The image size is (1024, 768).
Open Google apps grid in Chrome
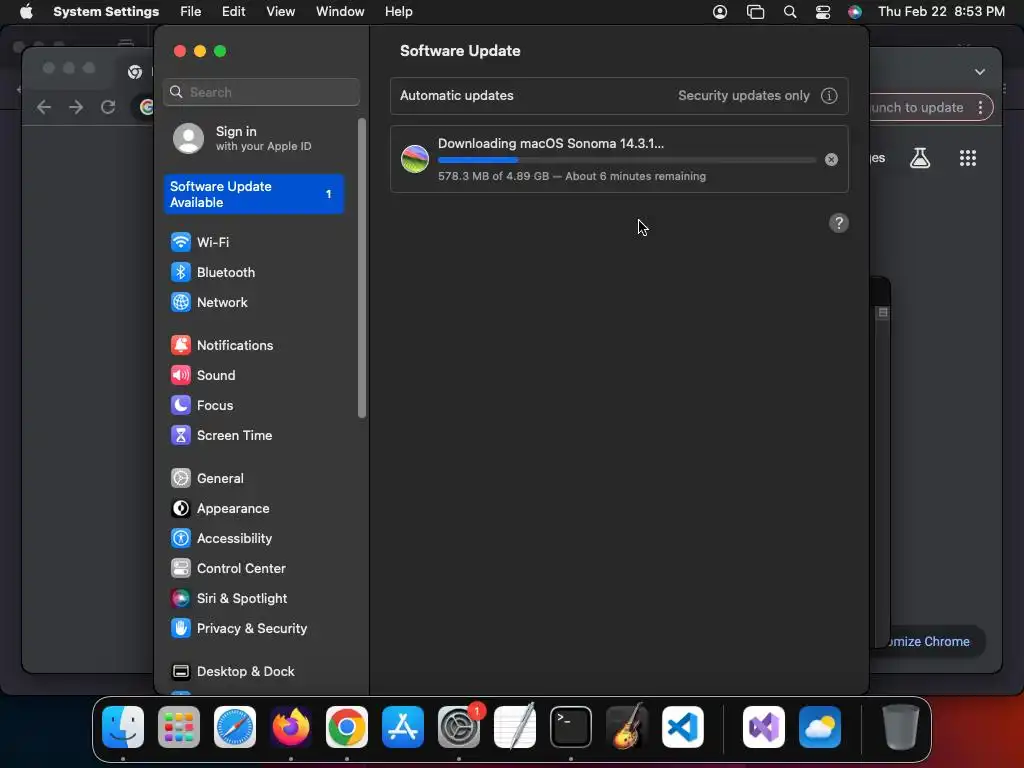pyautogui.click(x=968, y=158)
